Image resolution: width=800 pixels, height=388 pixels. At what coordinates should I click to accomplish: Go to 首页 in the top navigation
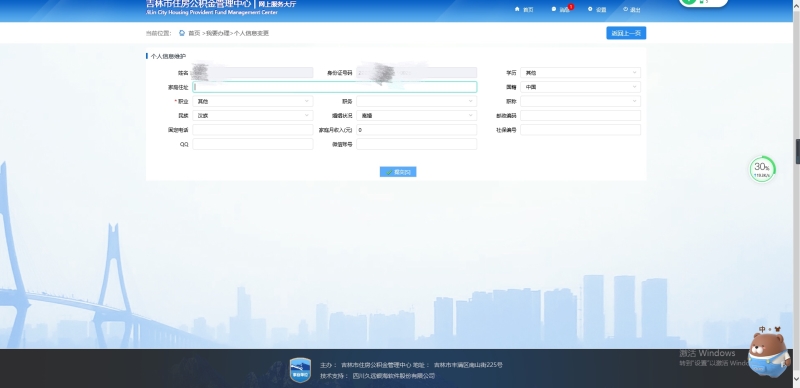[528, 10]
